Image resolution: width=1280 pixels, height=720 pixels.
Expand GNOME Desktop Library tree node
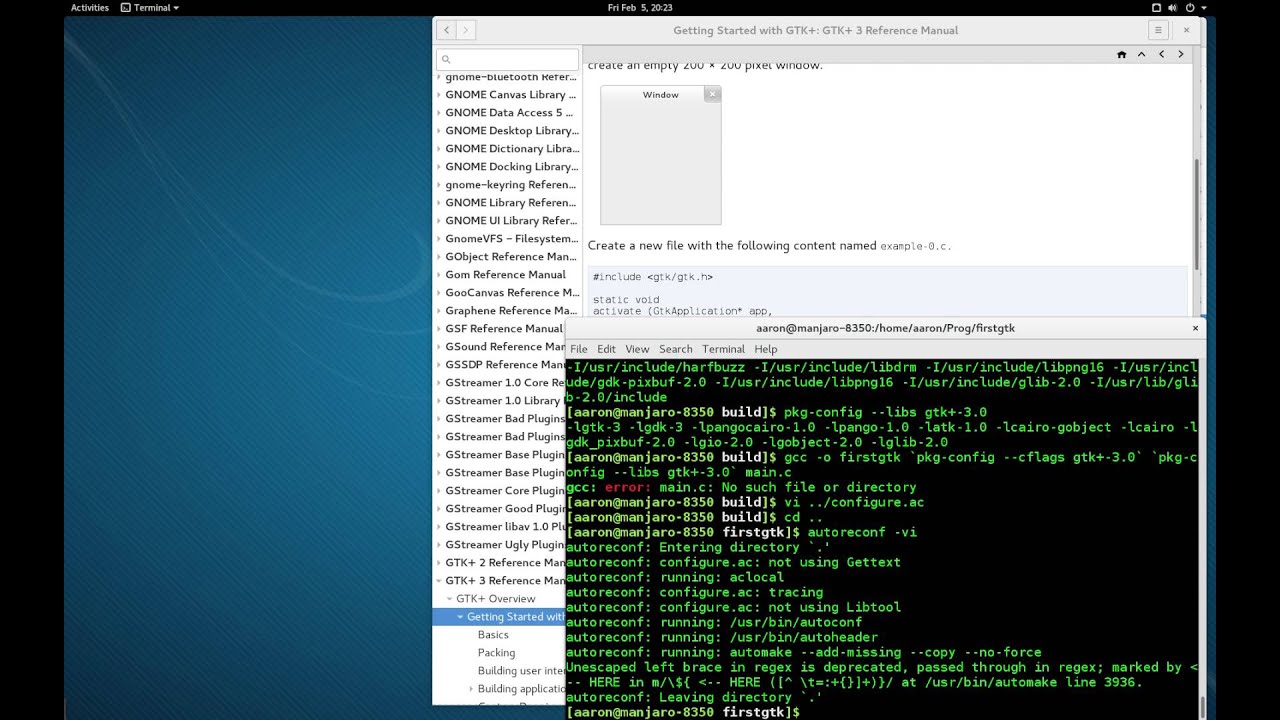click(439, 131)
